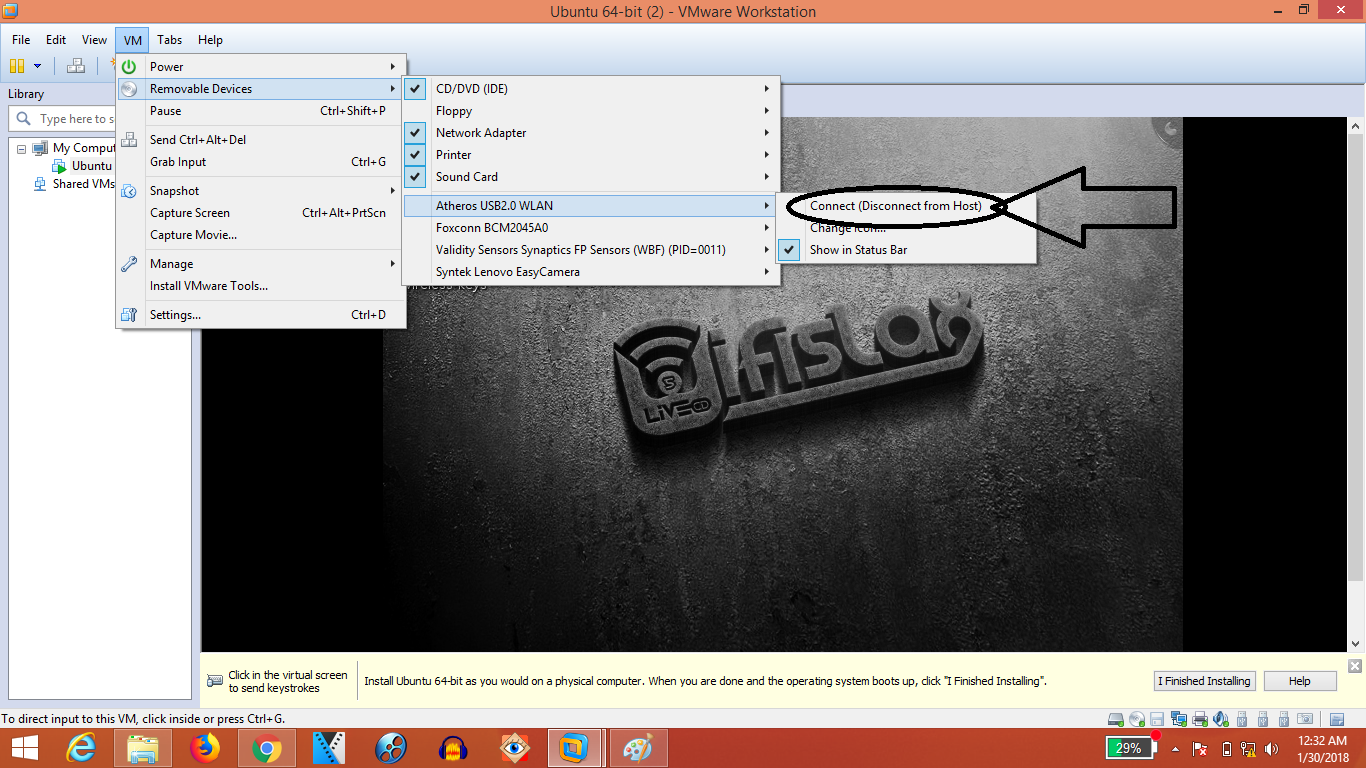
Task: Toggle Show in Status Bar checkmark
Action: tap(790, 250)
